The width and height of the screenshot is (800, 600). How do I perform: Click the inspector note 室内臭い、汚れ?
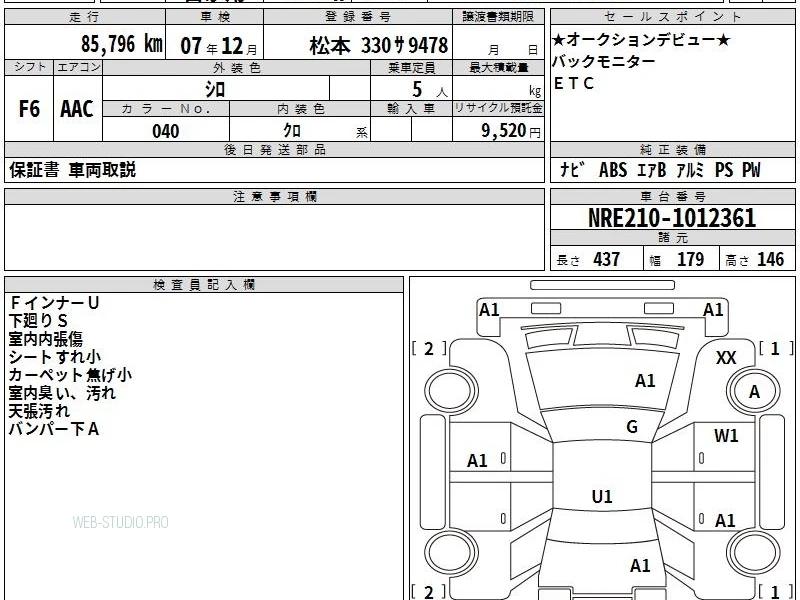point(62,393)
